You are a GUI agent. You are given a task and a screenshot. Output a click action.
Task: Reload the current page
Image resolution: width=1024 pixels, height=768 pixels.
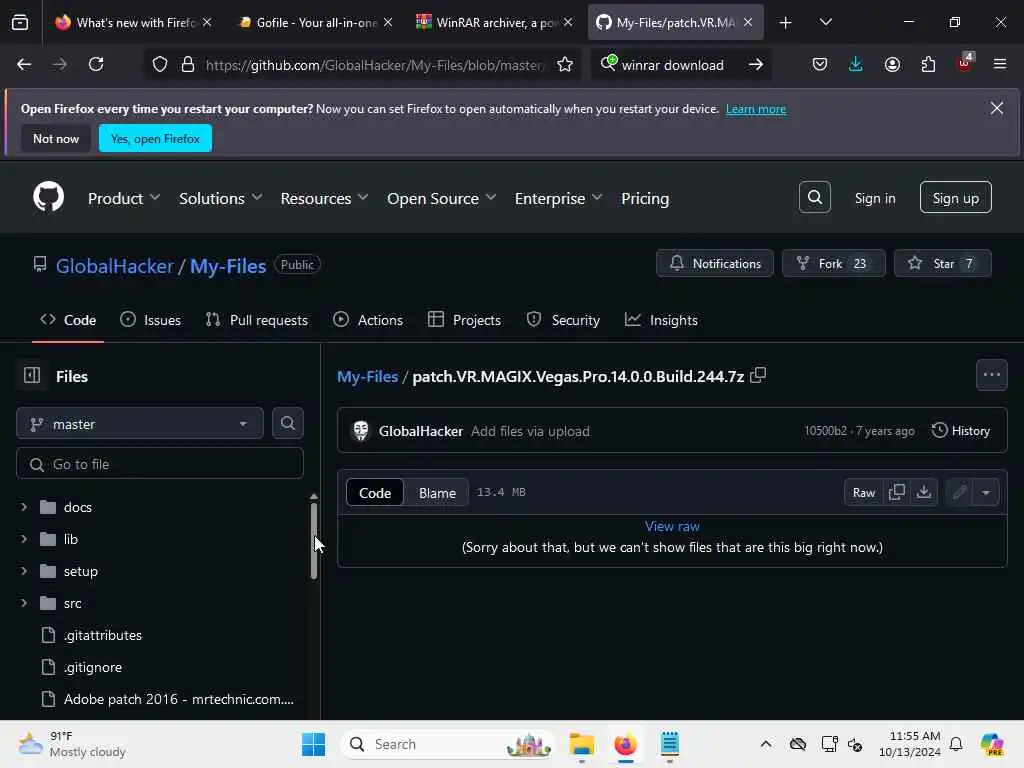point(96,64)
